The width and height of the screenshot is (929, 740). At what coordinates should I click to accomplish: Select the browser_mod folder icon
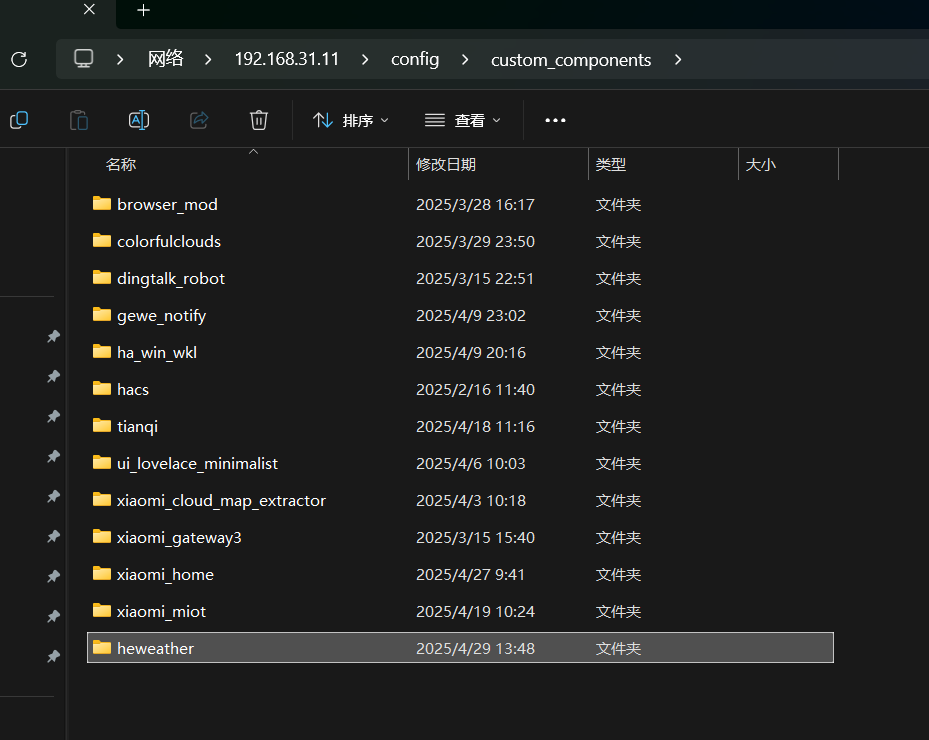(102, 204)
